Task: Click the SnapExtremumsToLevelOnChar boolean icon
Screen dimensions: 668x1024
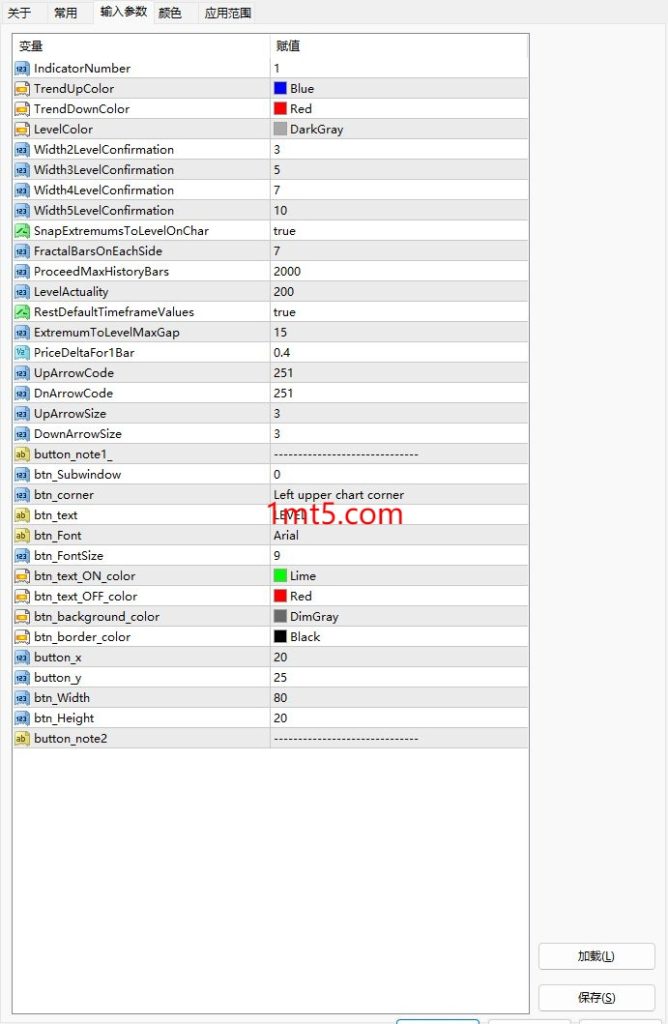Action: pyautogui.click(x=22, y=231)
